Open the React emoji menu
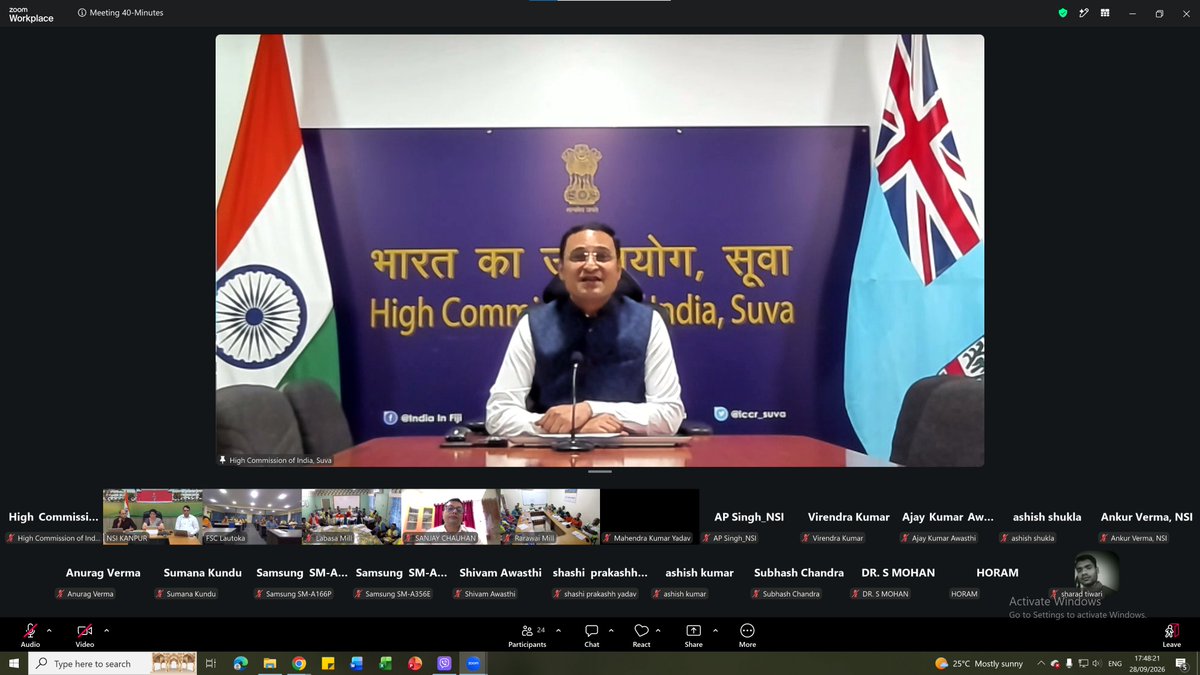Image resolution: width=1200 pixels, height=675 pixels. tap(641, 635)
